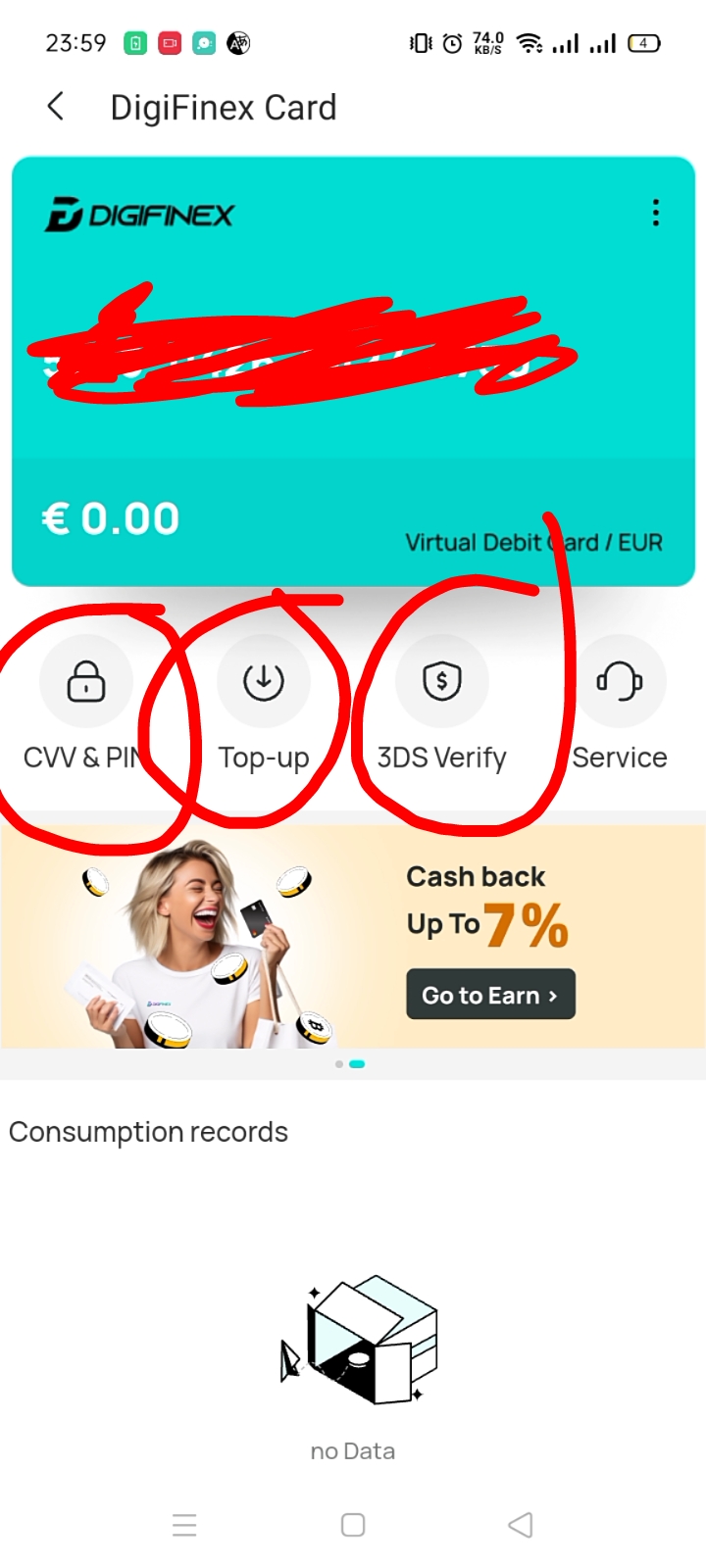
Task: Open the 3DS Verify shield icon
Action: 442,681
